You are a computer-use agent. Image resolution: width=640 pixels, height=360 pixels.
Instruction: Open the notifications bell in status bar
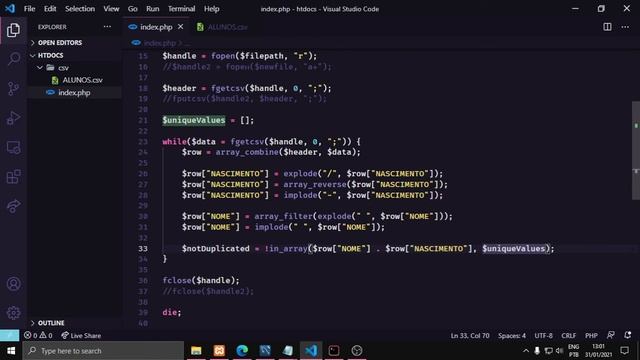point(628,335)
